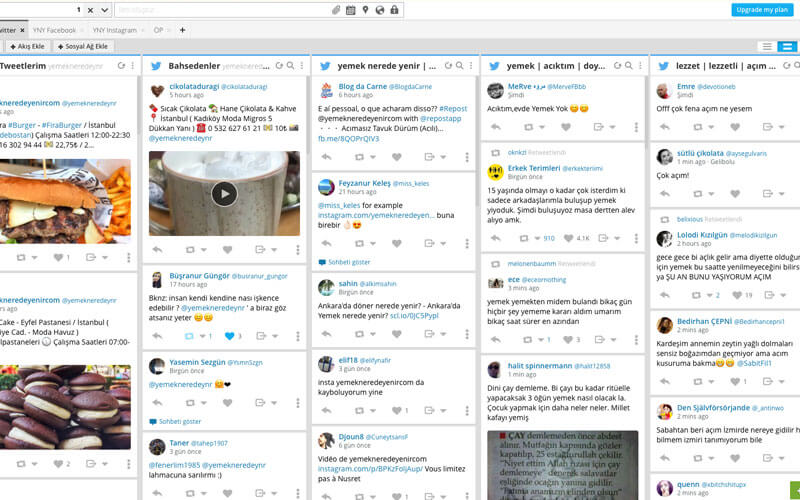Screen dimensions: 800x500
Task: Play the cikolataduragi video
Action: (224, 193)
